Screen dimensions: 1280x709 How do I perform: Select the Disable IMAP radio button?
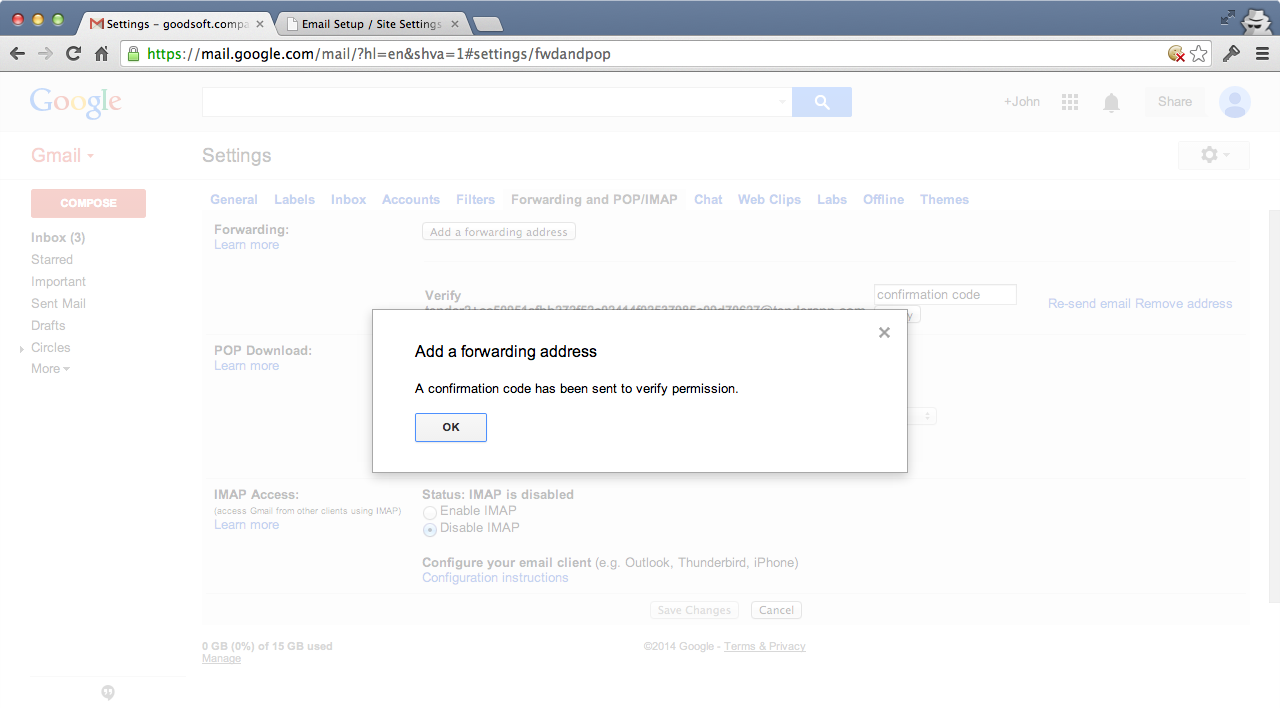[x=430, y=529]
